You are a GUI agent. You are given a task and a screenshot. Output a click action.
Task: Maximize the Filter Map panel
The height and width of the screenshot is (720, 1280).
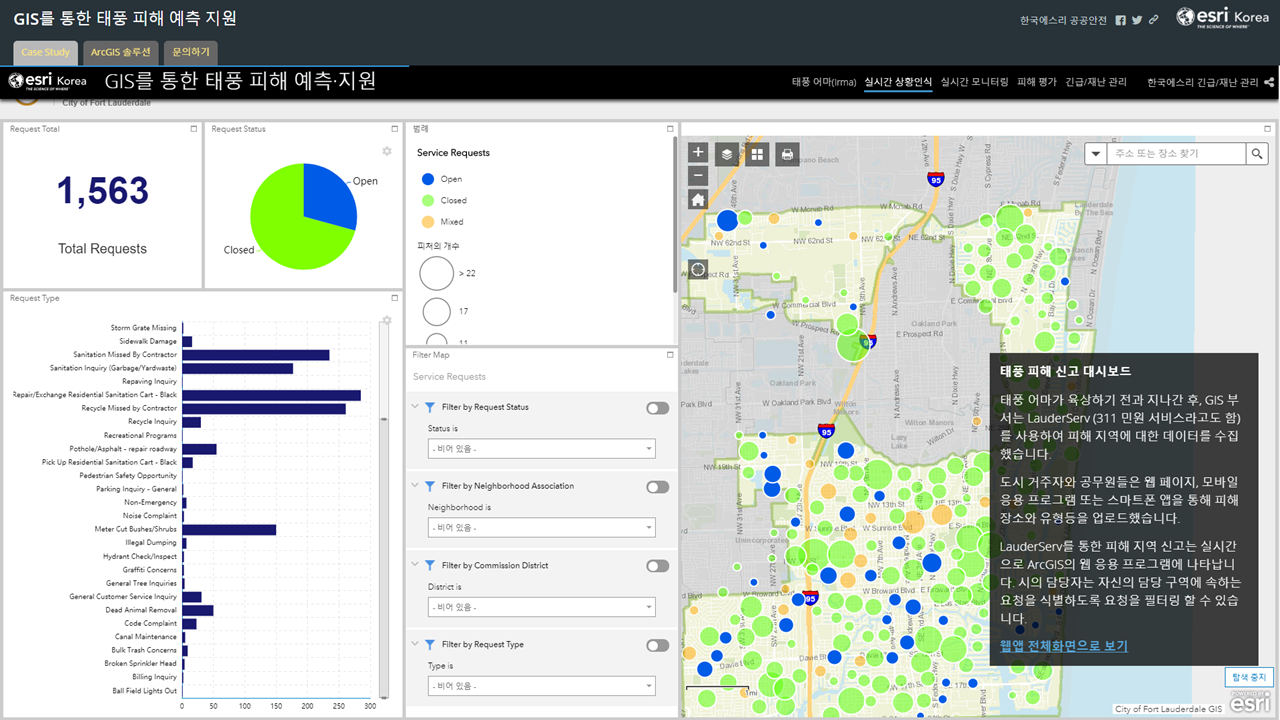[x=670, y=354]
